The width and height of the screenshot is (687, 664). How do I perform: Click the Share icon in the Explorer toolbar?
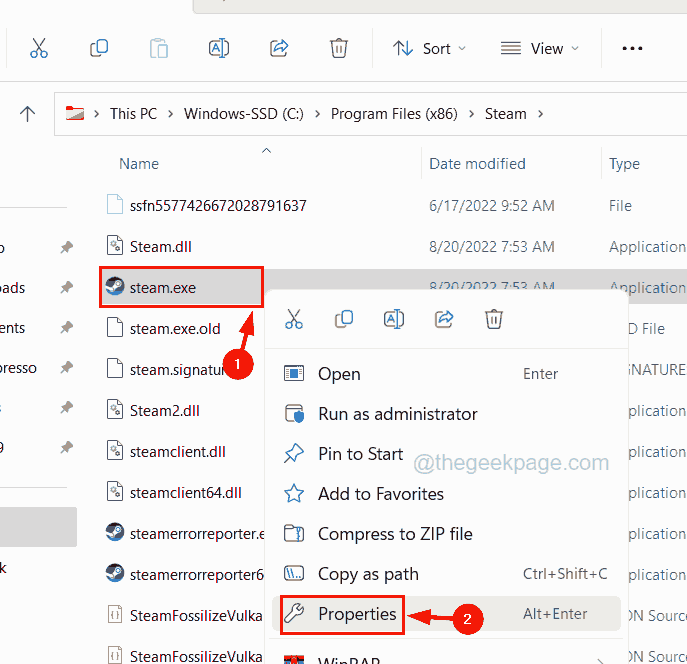279,48
